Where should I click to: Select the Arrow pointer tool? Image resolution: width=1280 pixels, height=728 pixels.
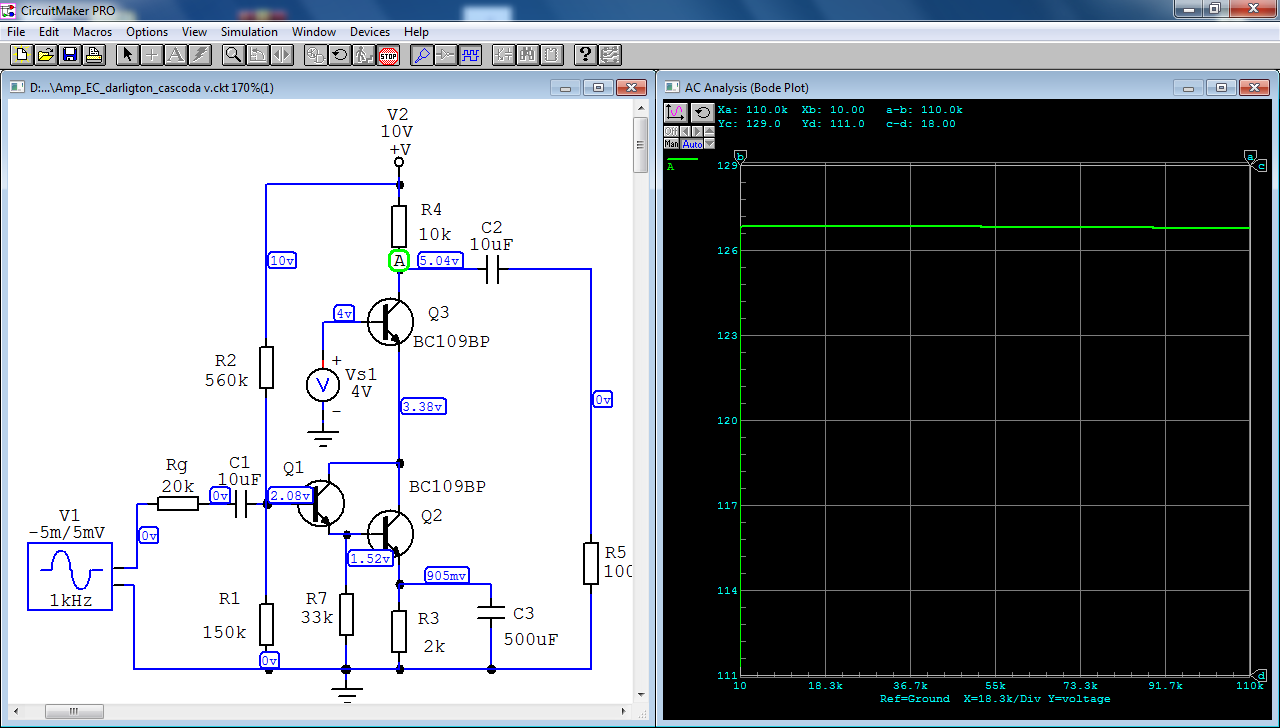(x=128, y=55)
